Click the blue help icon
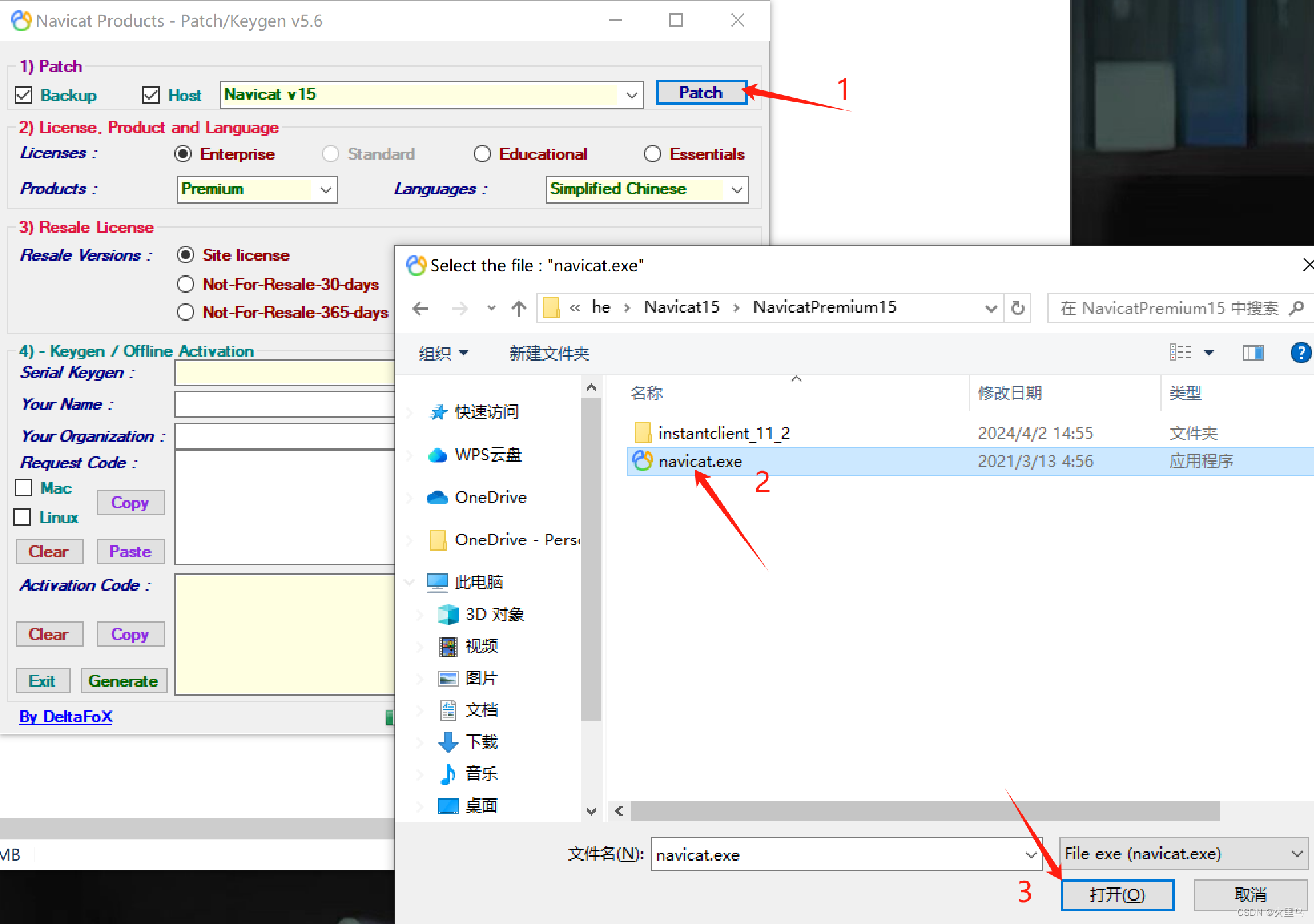The width and height of the screenshot is (1314, 924). pos(1300,353)
